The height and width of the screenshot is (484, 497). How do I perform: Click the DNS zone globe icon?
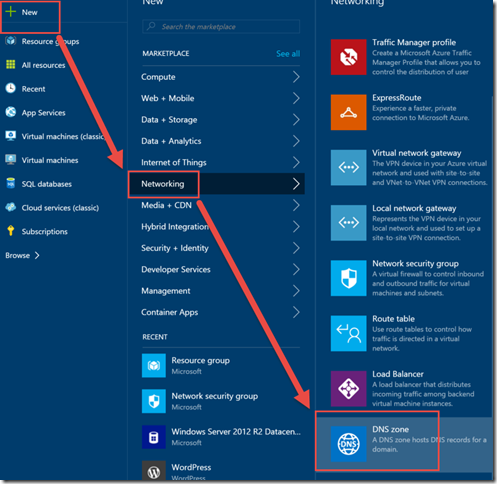click(348, 444)
